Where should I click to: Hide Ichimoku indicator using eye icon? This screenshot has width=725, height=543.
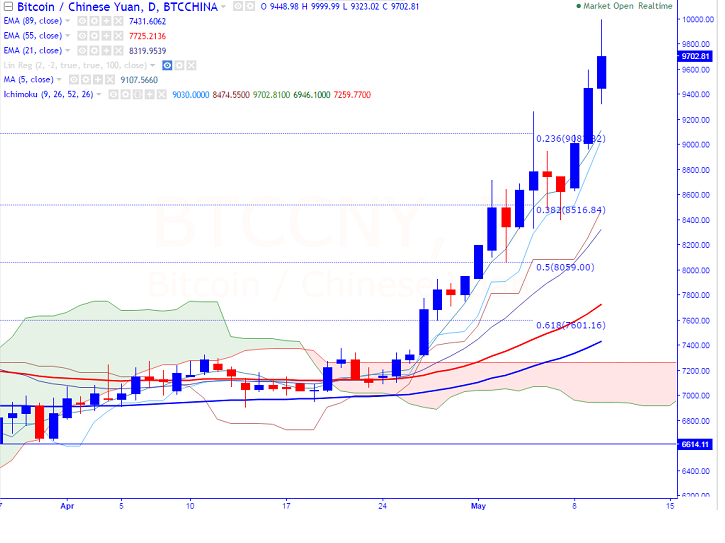tap(113, 95)
